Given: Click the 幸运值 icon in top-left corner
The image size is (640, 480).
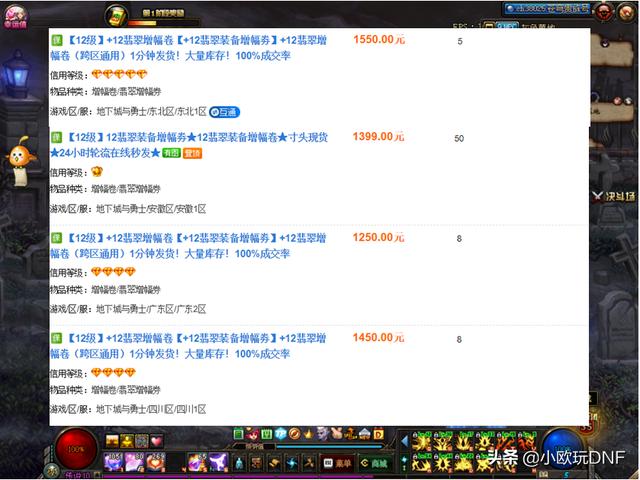Looking at the screenshot, I should 18,17.
